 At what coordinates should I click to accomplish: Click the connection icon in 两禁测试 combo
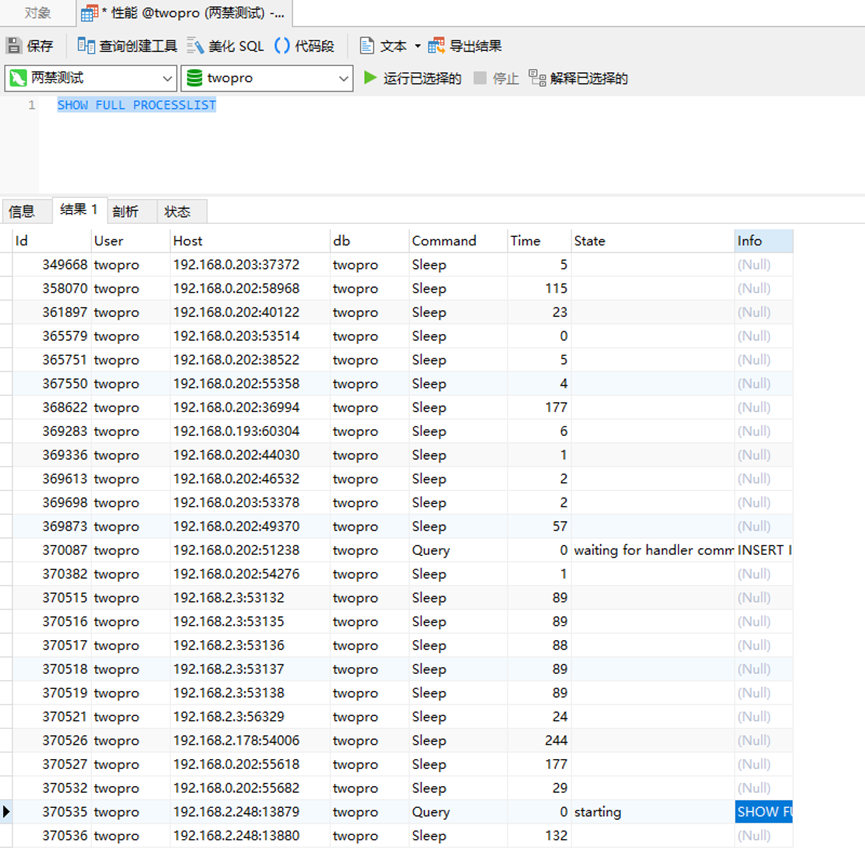tap(18, 78)
